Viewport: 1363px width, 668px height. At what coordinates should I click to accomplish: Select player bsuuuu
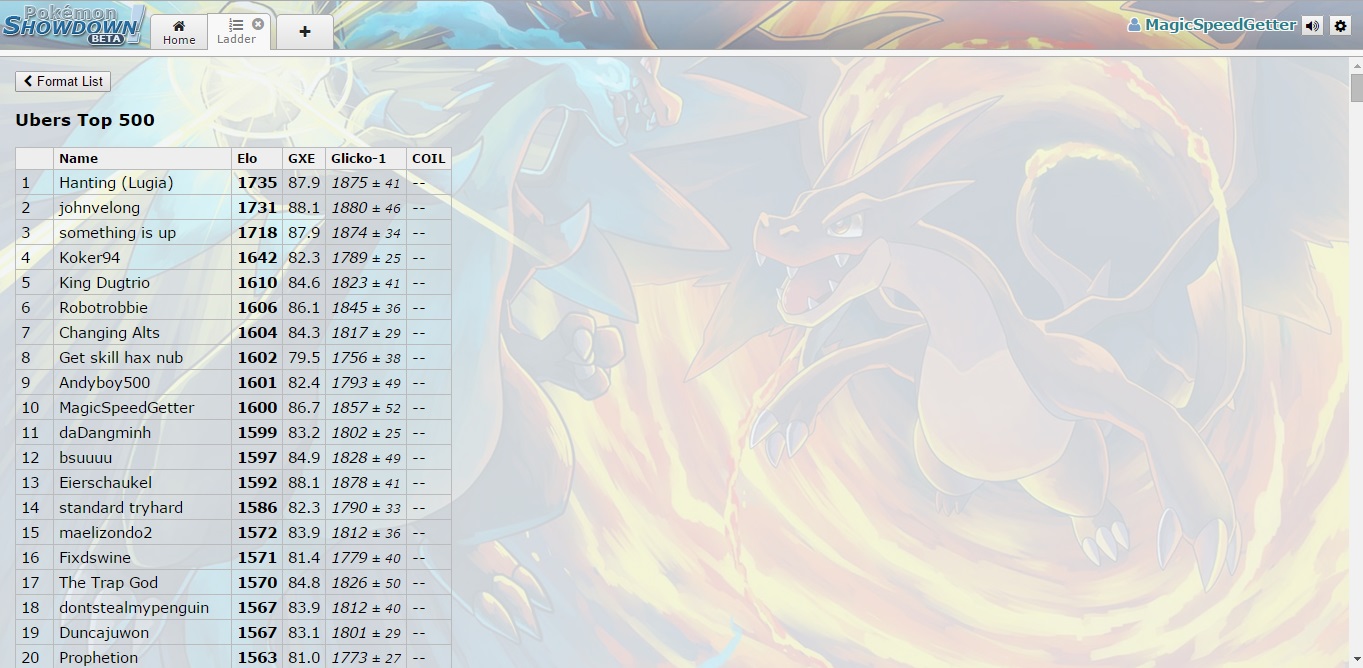85,458
